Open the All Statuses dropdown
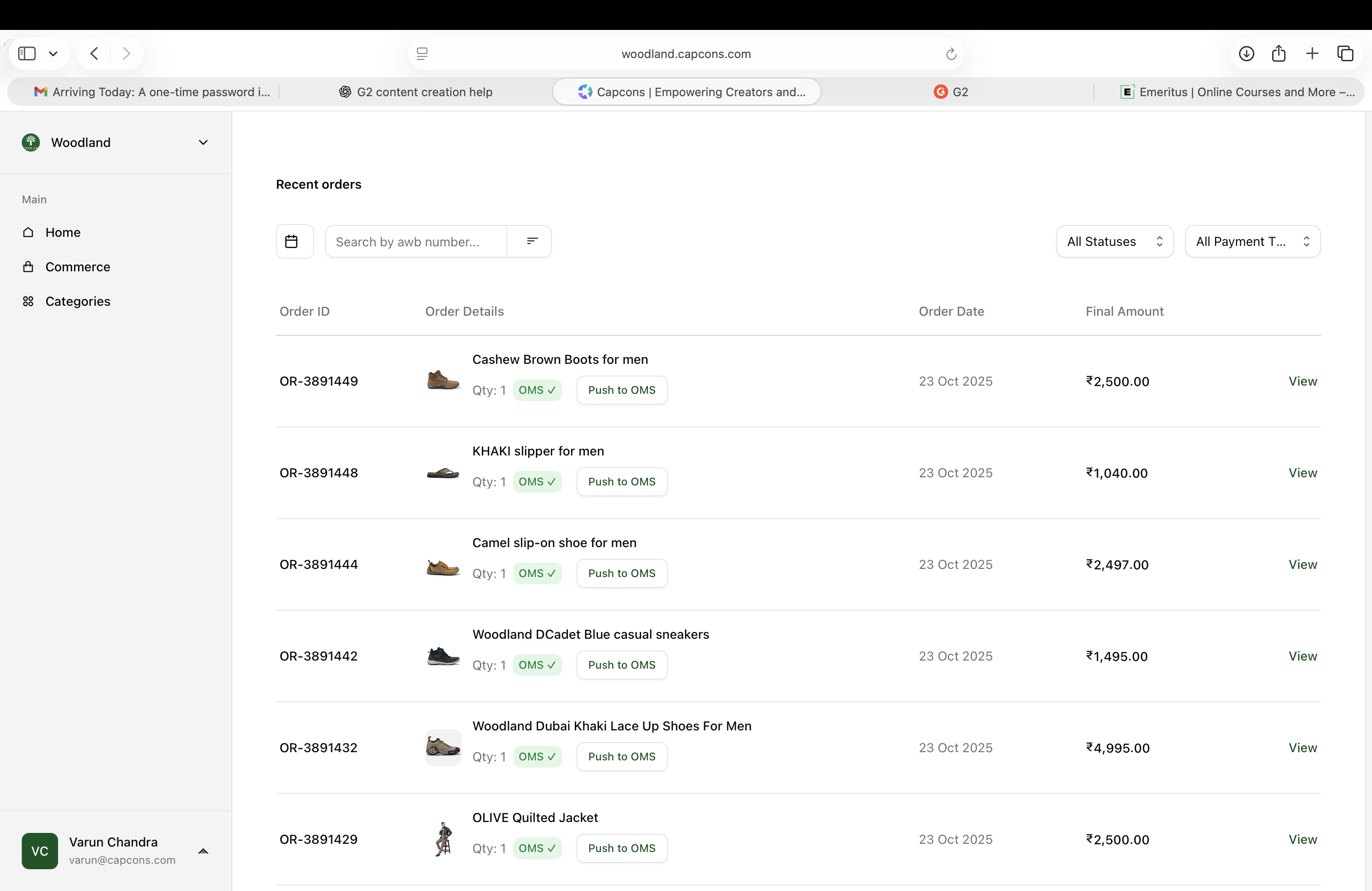 point(1114,241)
